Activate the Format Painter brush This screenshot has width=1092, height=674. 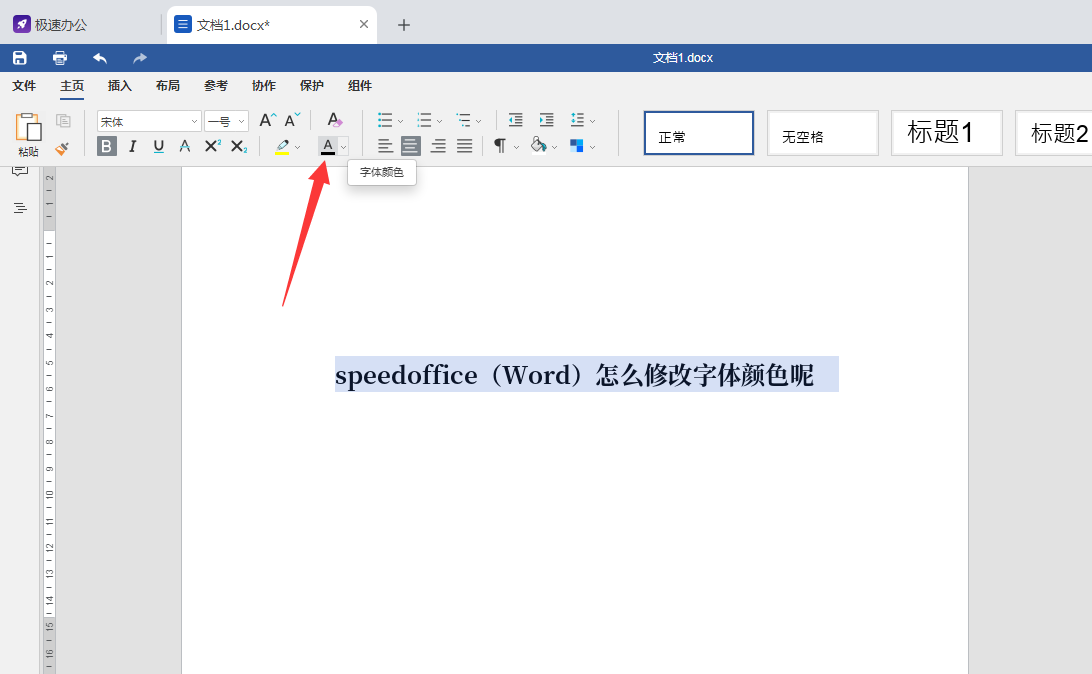62,148
